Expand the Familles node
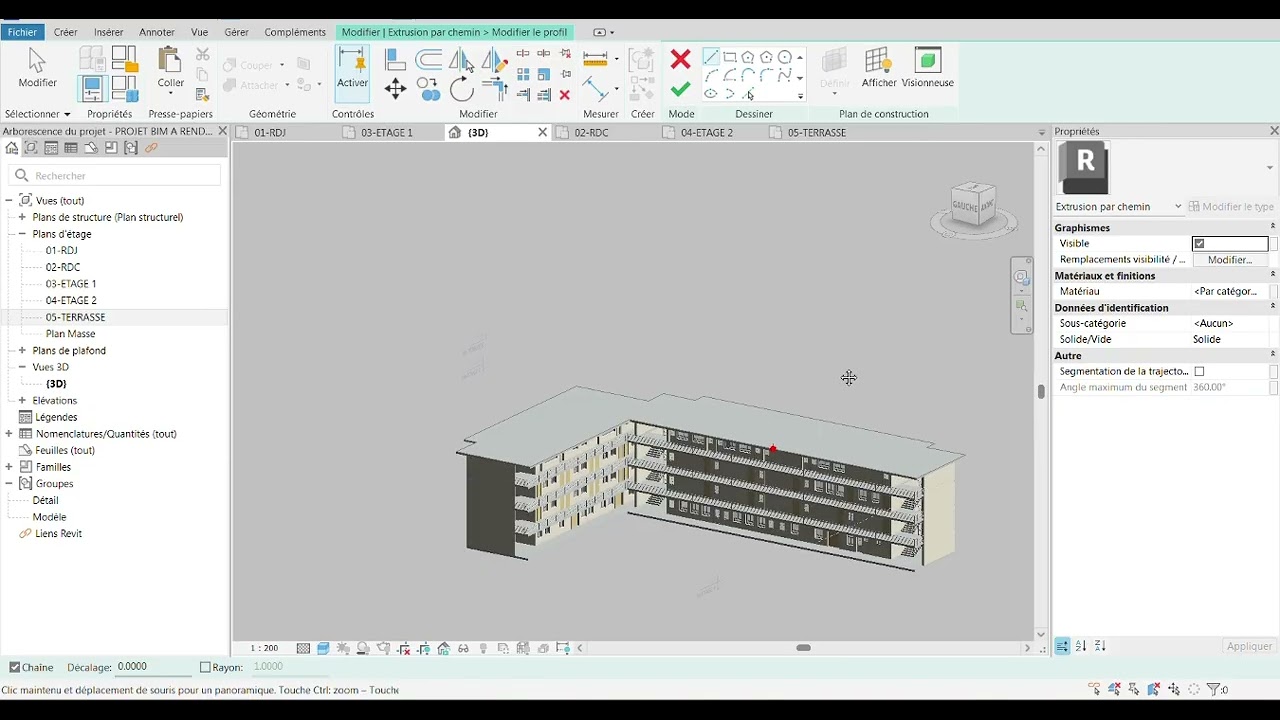The image size is (1280, 720). coord(9,467)
